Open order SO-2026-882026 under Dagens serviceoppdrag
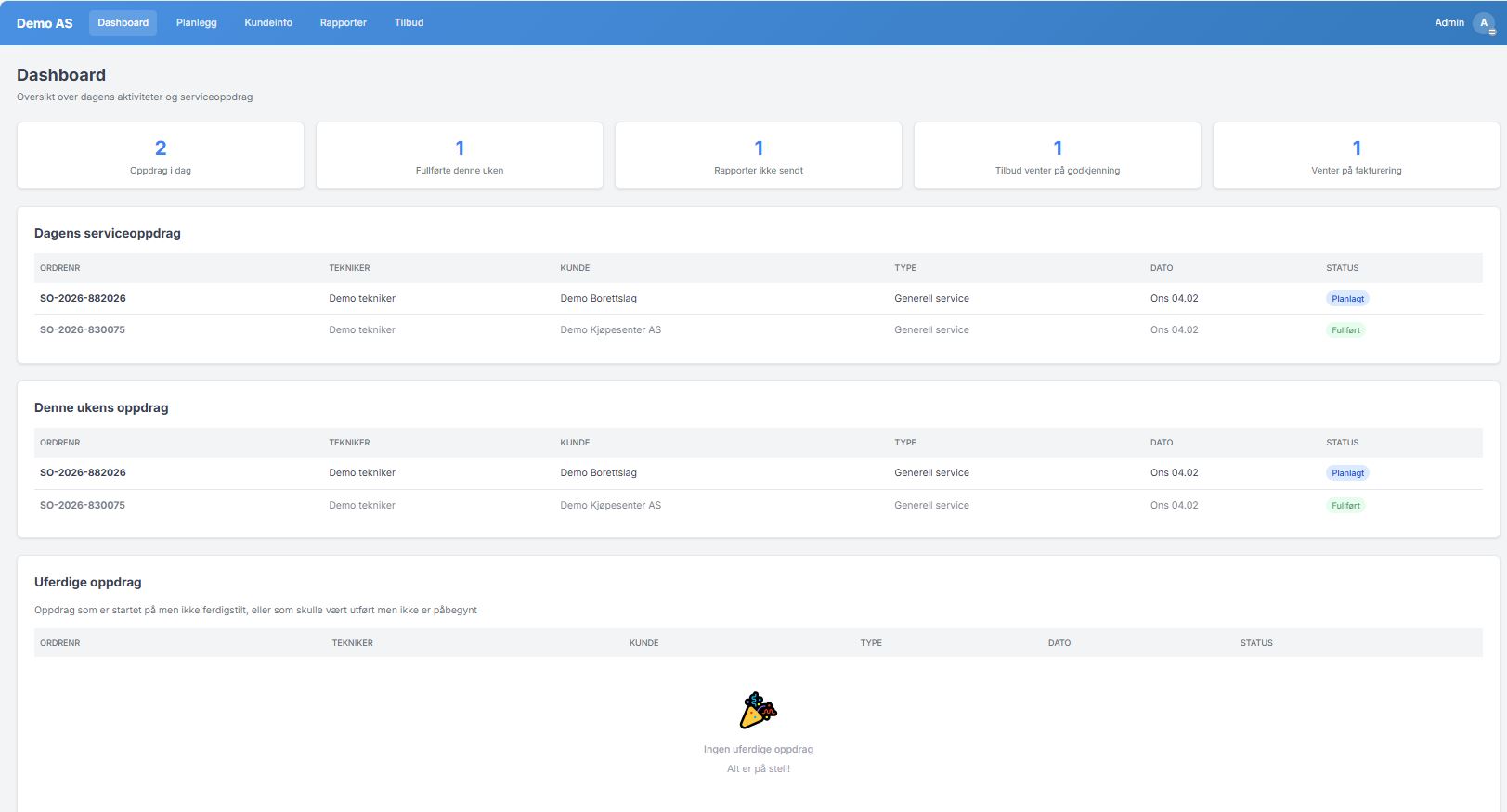The width and height of the screenshot is (1507, 812). pos(83,299)
